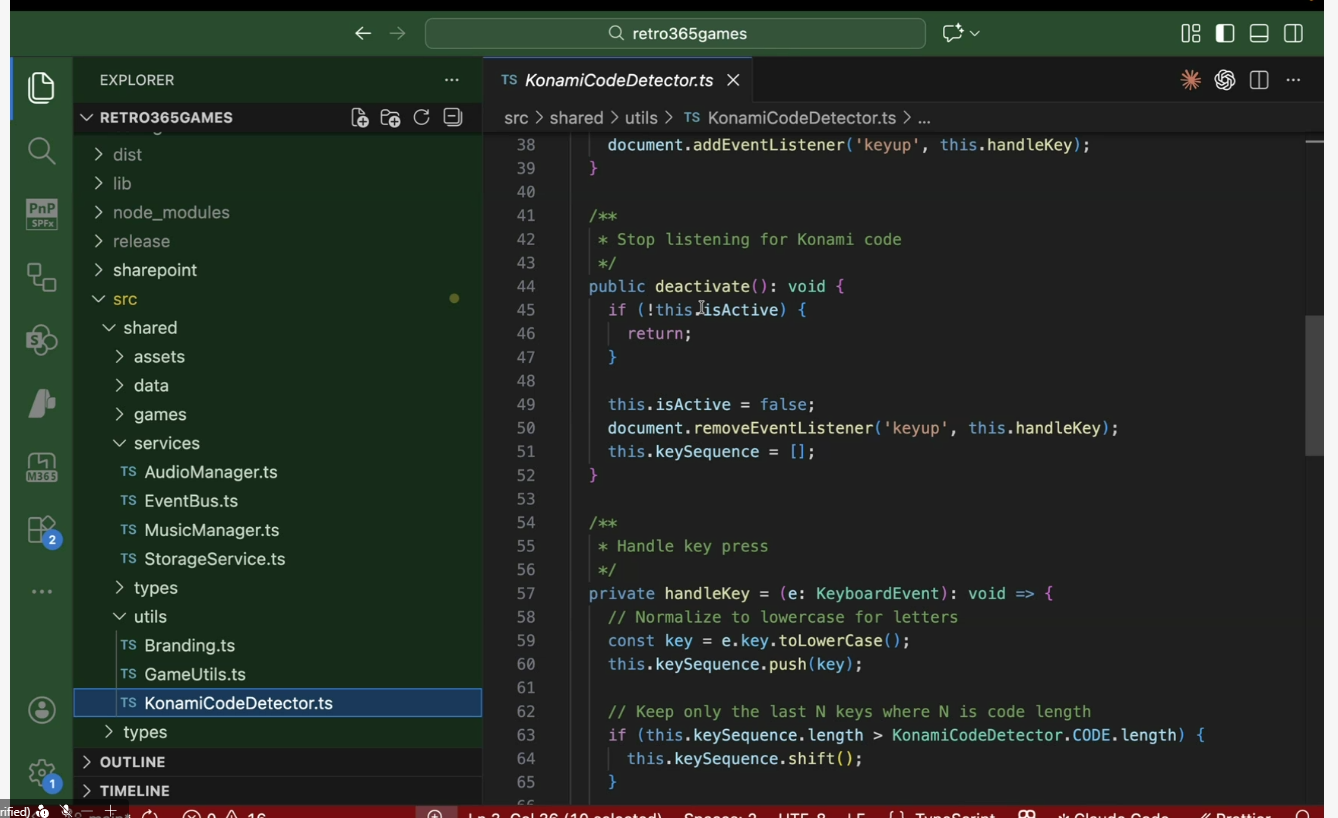Select the KonamiCodeDetector.ts editor tab
The height and width of the screenshot is (818, 1338).
618,80
